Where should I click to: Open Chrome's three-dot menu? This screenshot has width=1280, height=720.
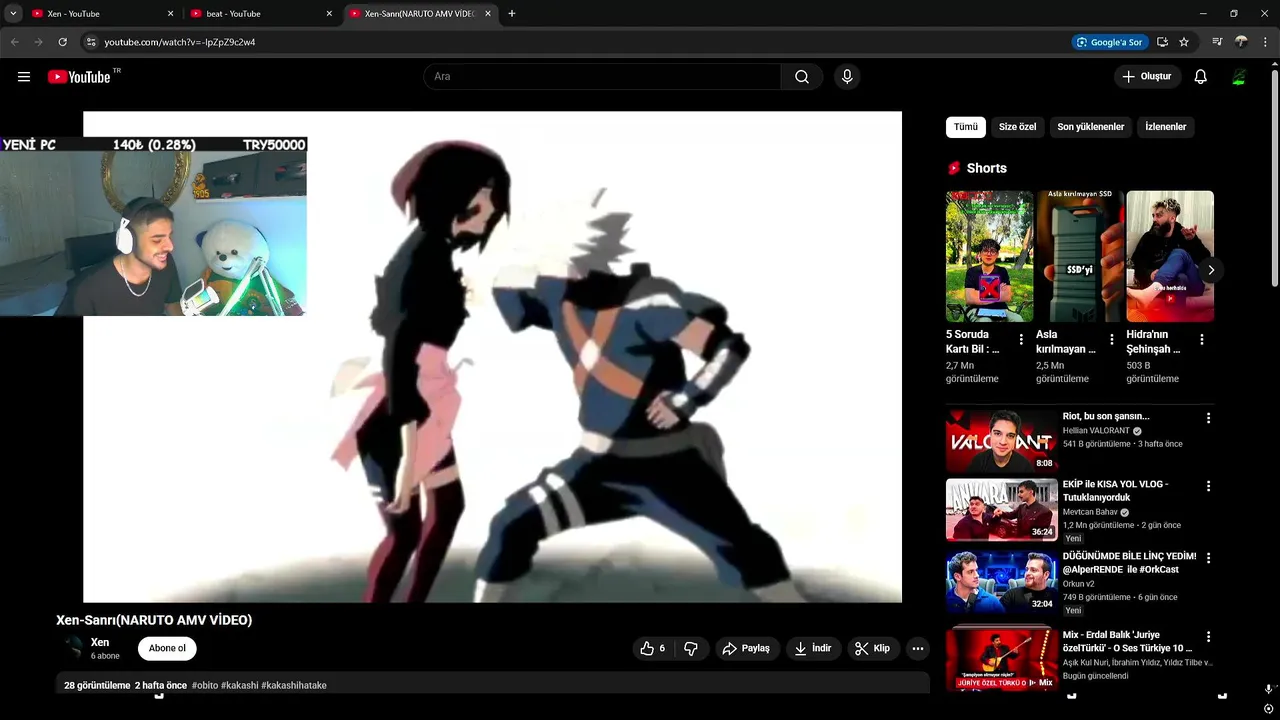coord(1265,42)
